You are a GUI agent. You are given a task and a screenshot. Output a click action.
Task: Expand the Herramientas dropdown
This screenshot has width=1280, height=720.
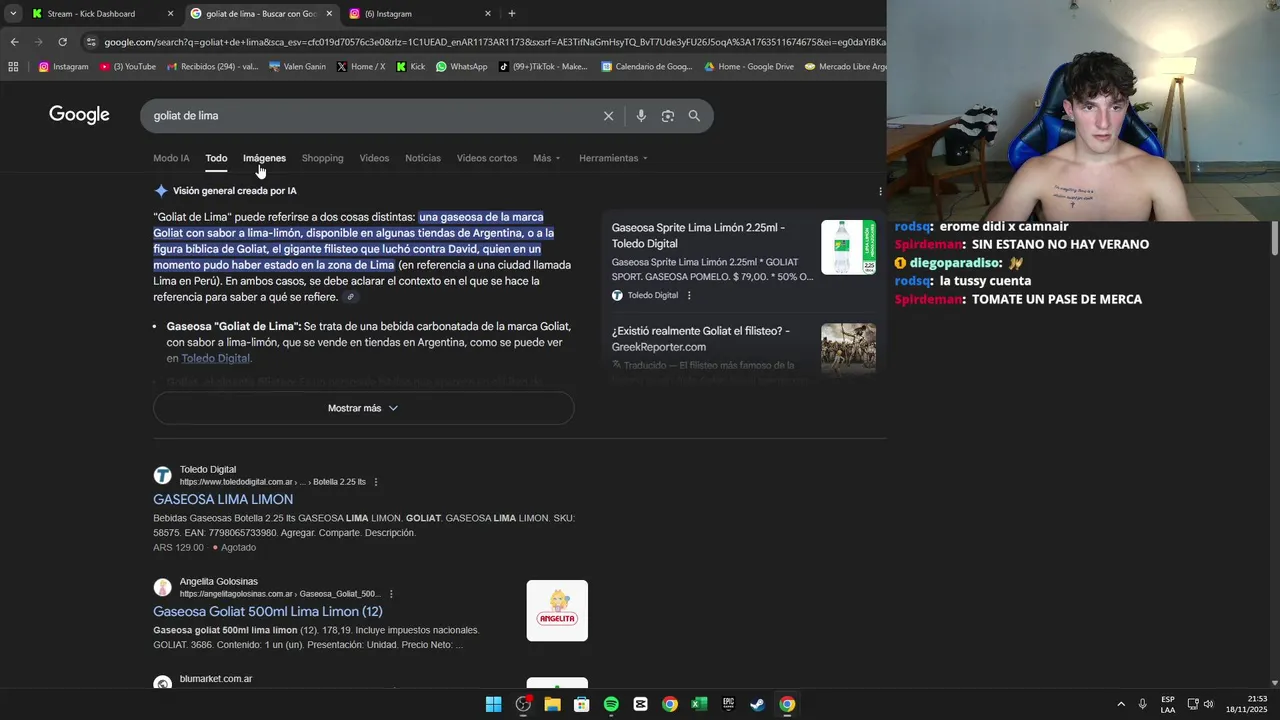click(613, 158)
